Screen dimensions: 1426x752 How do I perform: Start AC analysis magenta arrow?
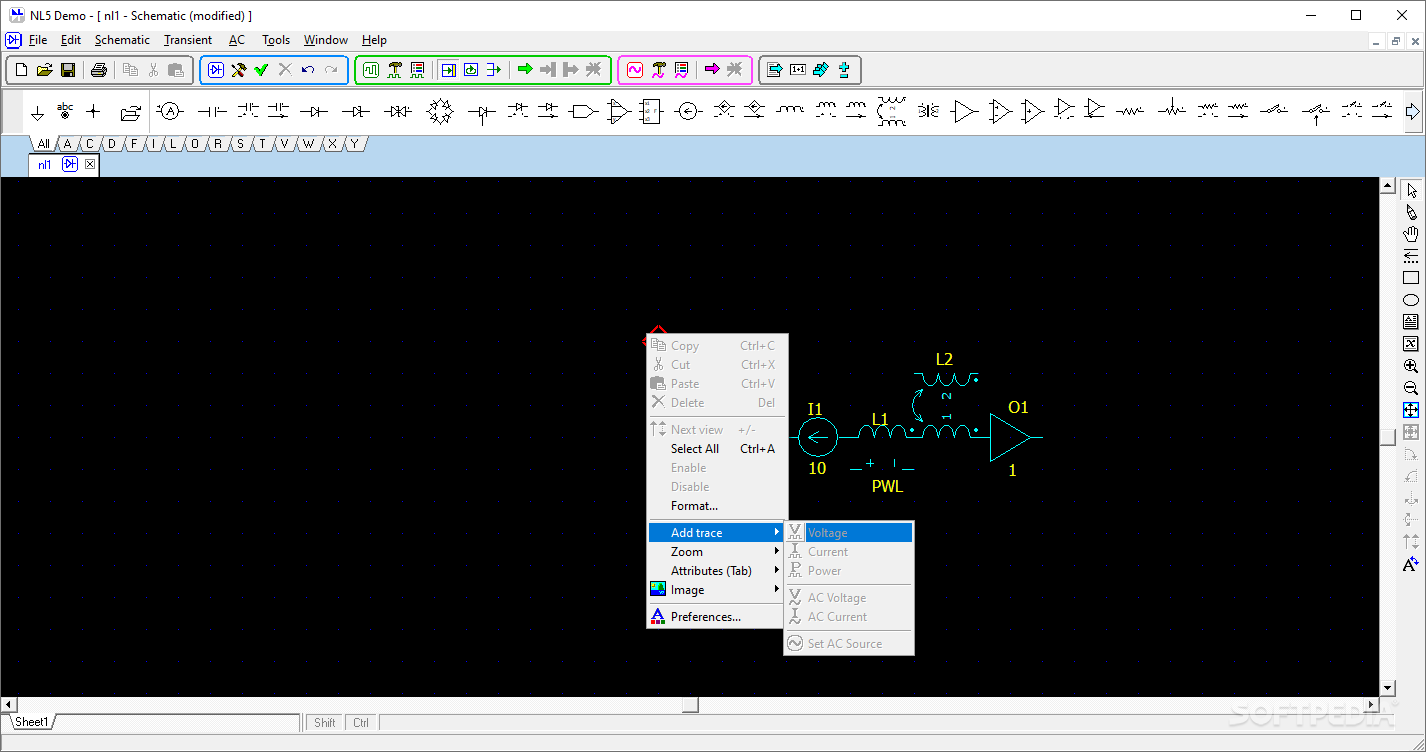coord(712,70)
